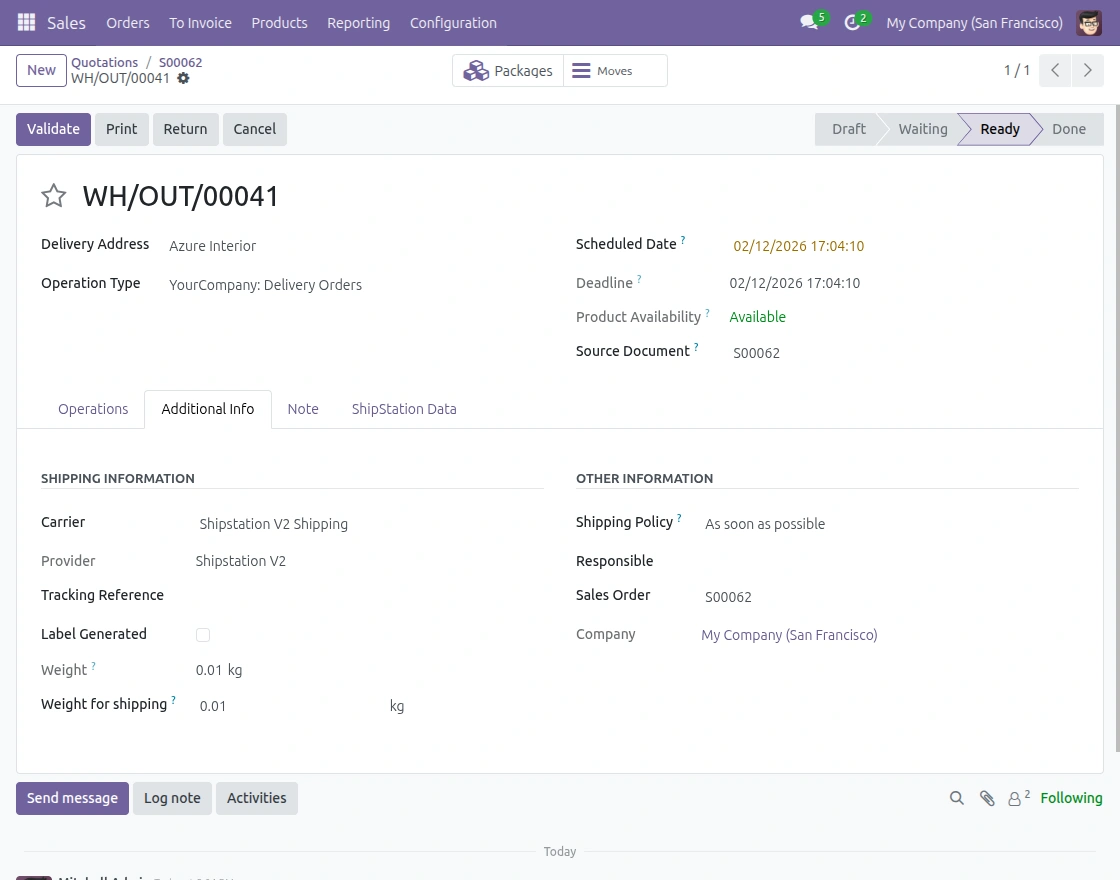Show followers person icon
The width and height of the screenshot is (1120, 880).
click(1014, 799)
